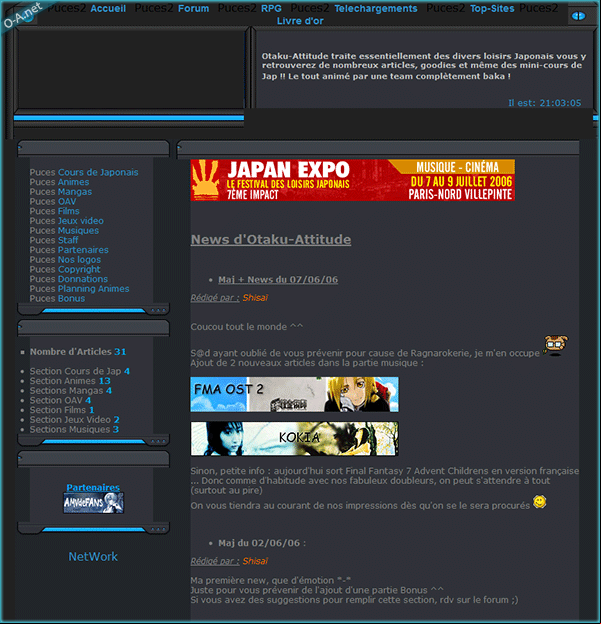
Task: Open the Planning Animes page
Action: coord(94,289)
